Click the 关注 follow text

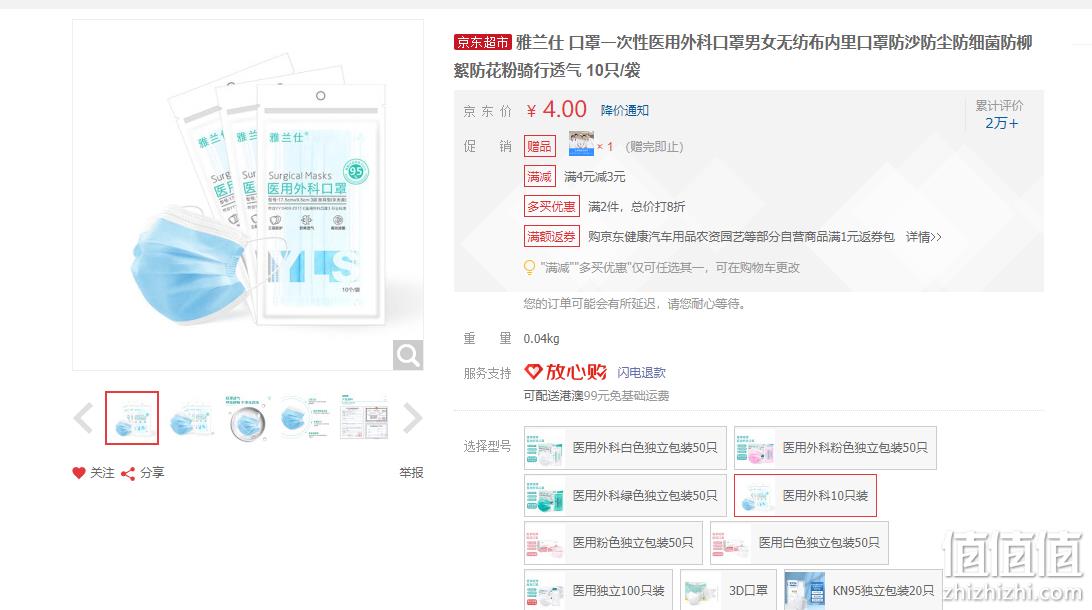tap(102, 473)
